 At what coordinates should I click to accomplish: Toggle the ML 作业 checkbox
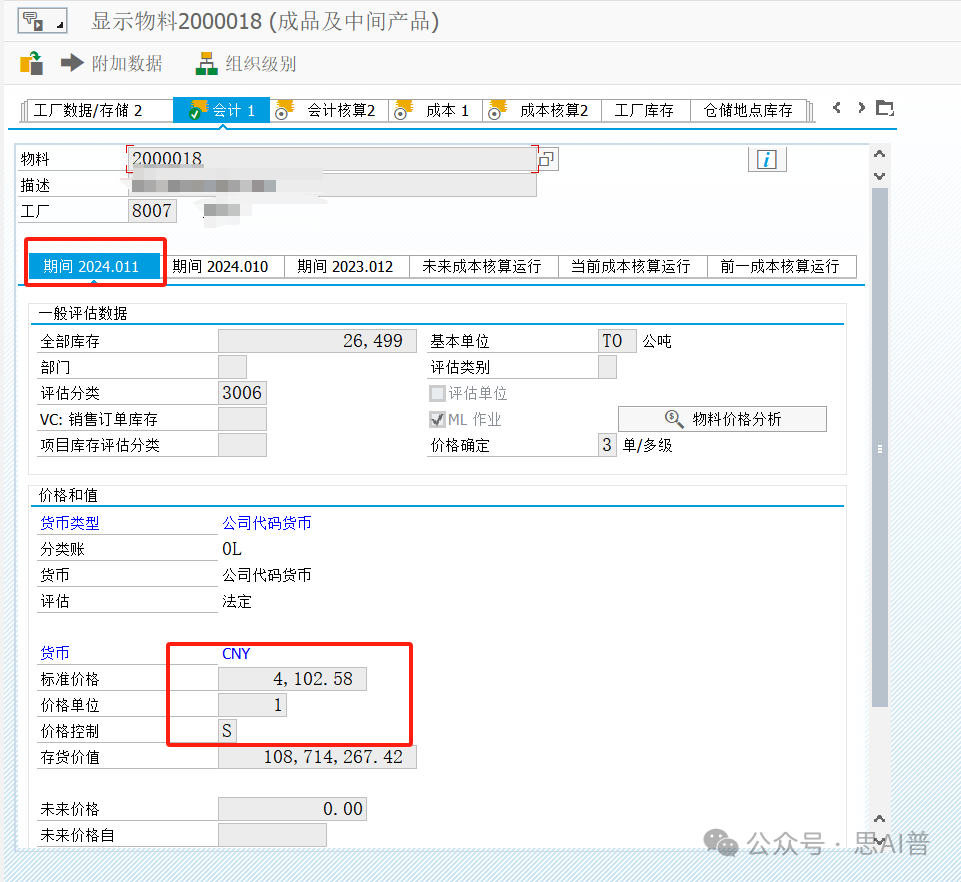pos(437,420)
